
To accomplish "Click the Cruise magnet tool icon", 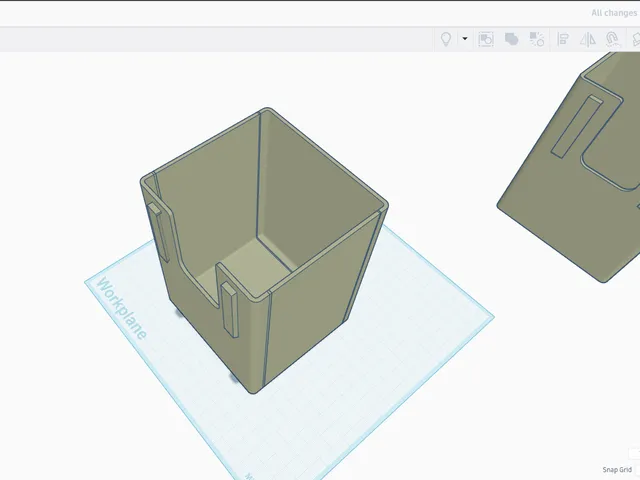I will coord(612,39).
